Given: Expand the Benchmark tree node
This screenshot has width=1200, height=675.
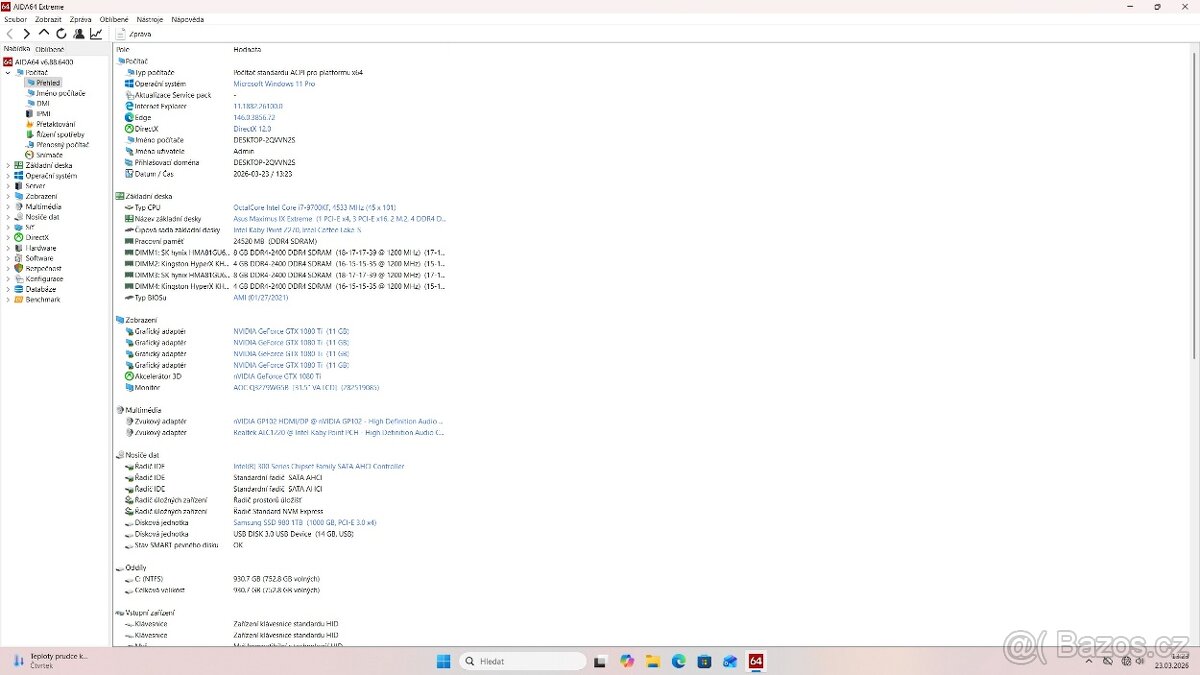Looking at the screenshot, I should [8, 299].
